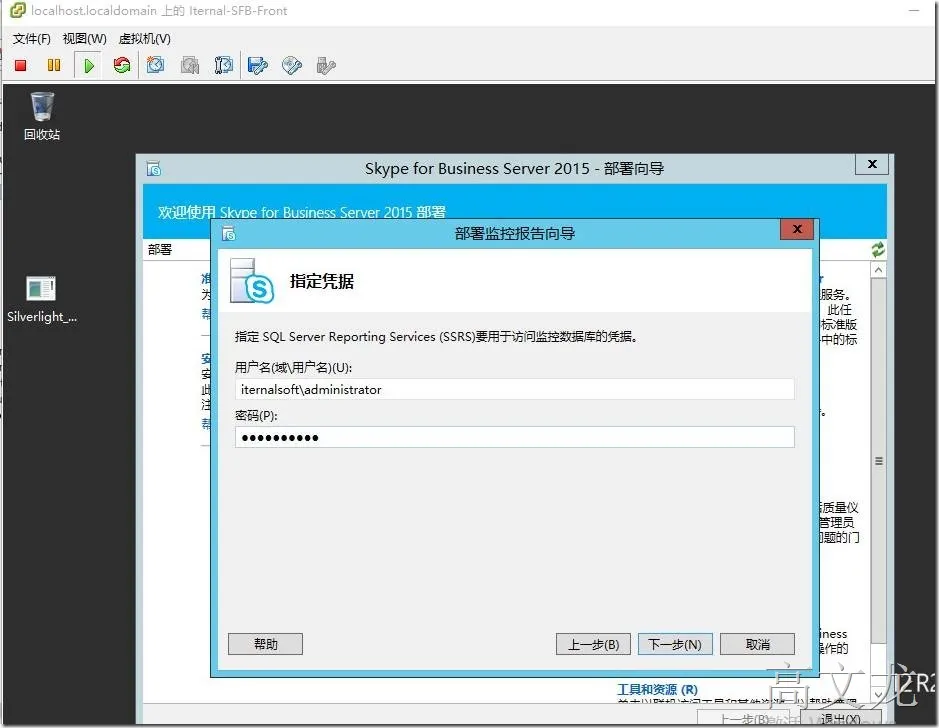This screenshot has width=939, height=728.
Task: Open the 虚拟机(V) menu
Action: (144, 39)
